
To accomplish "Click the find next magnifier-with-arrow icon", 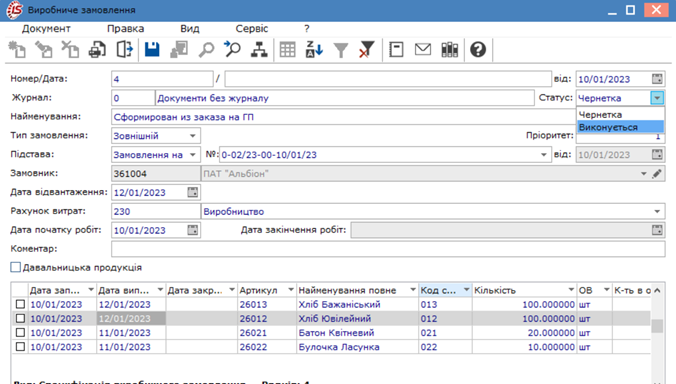I will (x=232, y=50).
